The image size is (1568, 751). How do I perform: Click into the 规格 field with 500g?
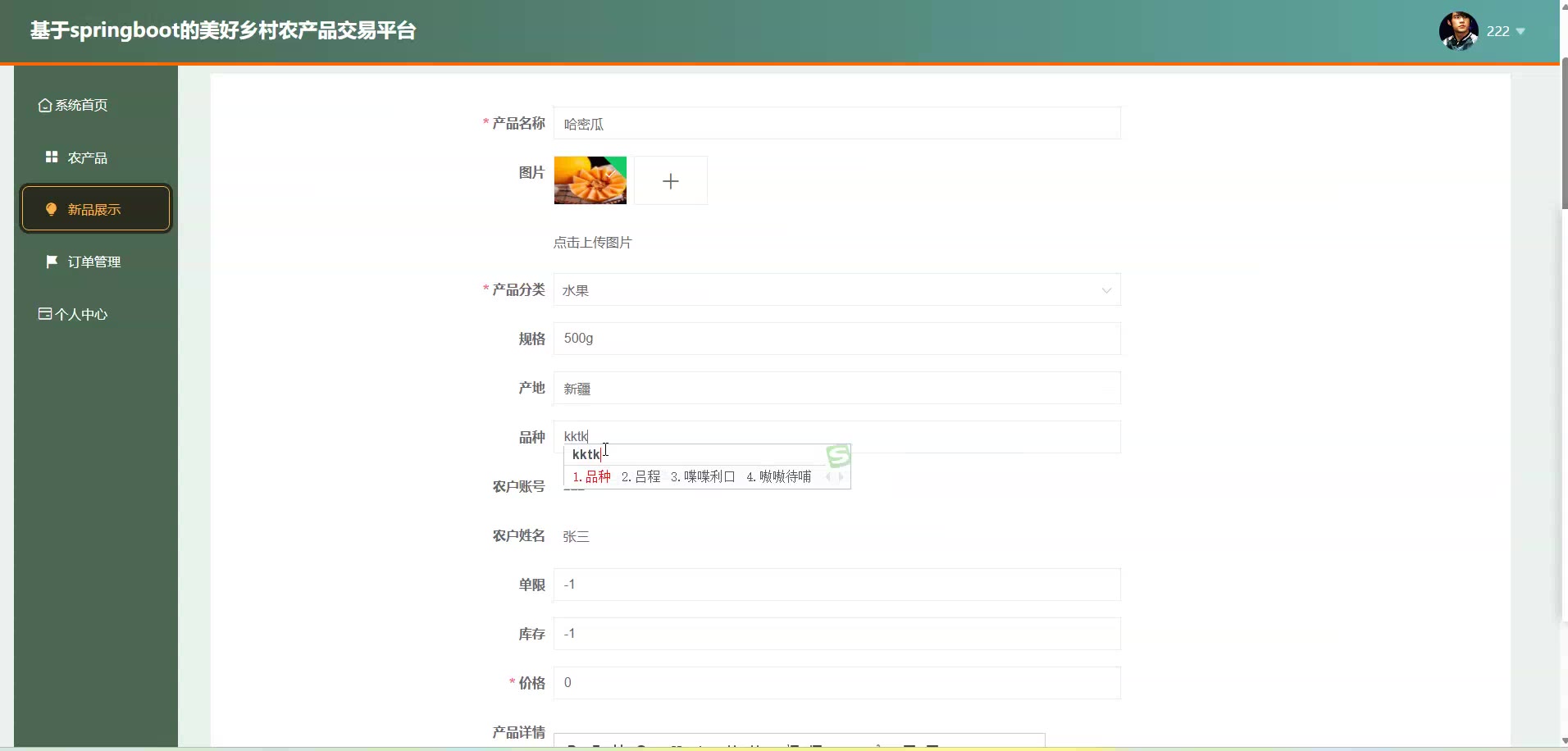(x=837, y=339)
